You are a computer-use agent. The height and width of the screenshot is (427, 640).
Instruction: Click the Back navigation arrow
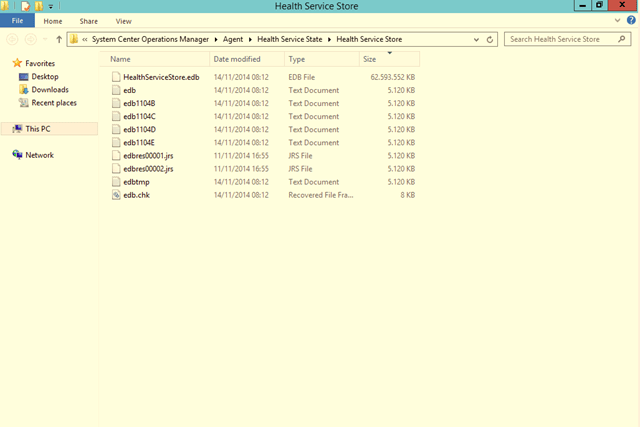[x=12, y=39]
